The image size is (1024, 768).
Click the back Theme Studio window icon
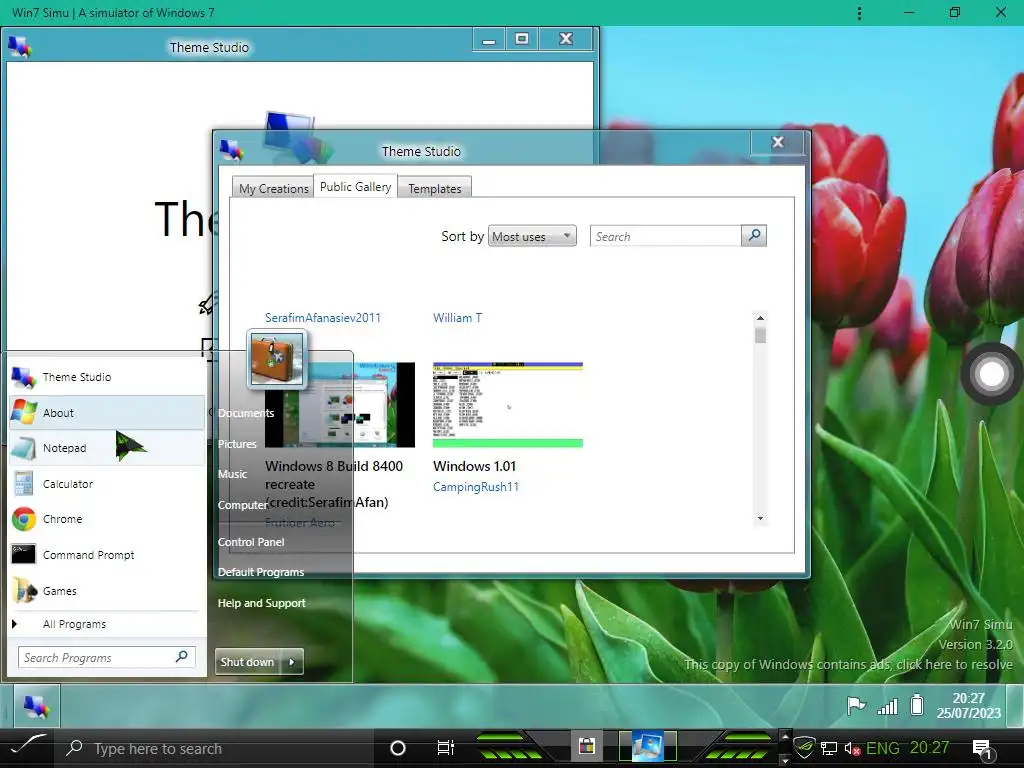coord(20,47)
